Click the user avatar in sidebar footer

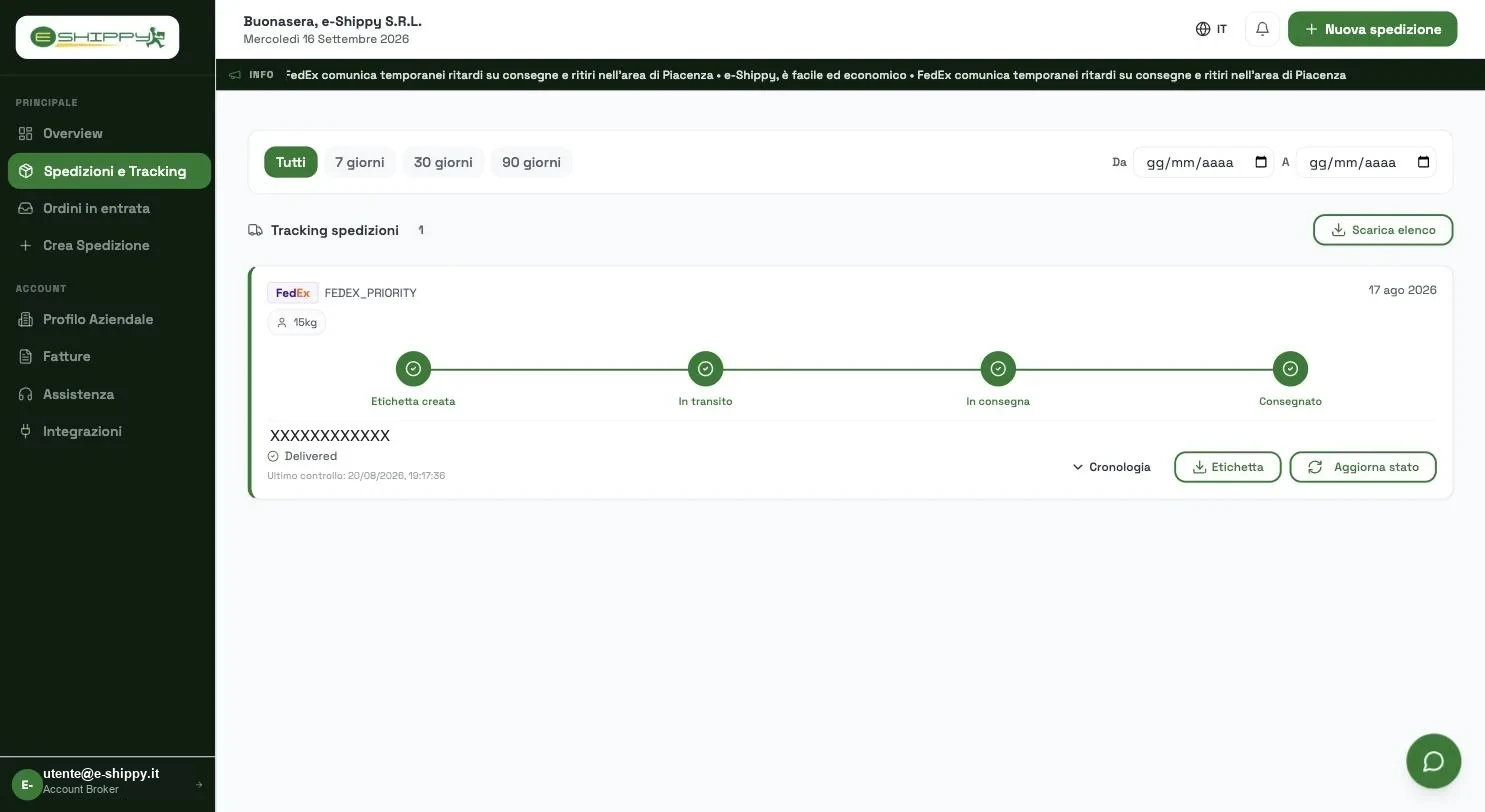click(27, 785)
